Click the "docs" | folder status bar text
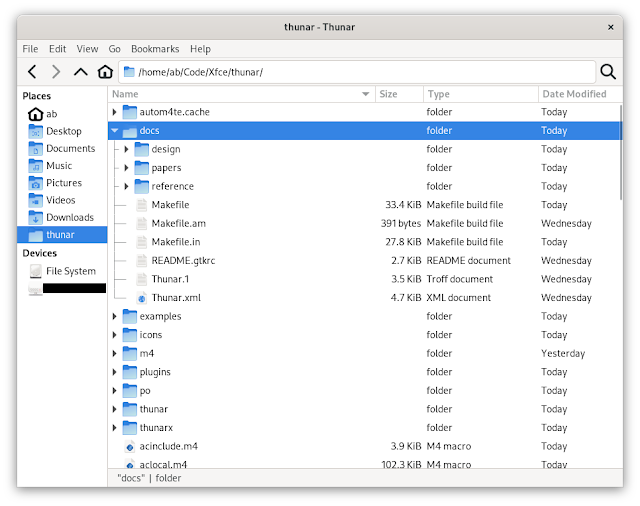 149,478
